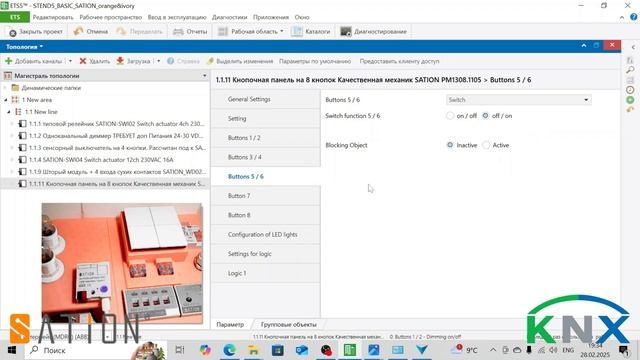
Task: Open Button 8 parameter page
Action: pos(266,215)
